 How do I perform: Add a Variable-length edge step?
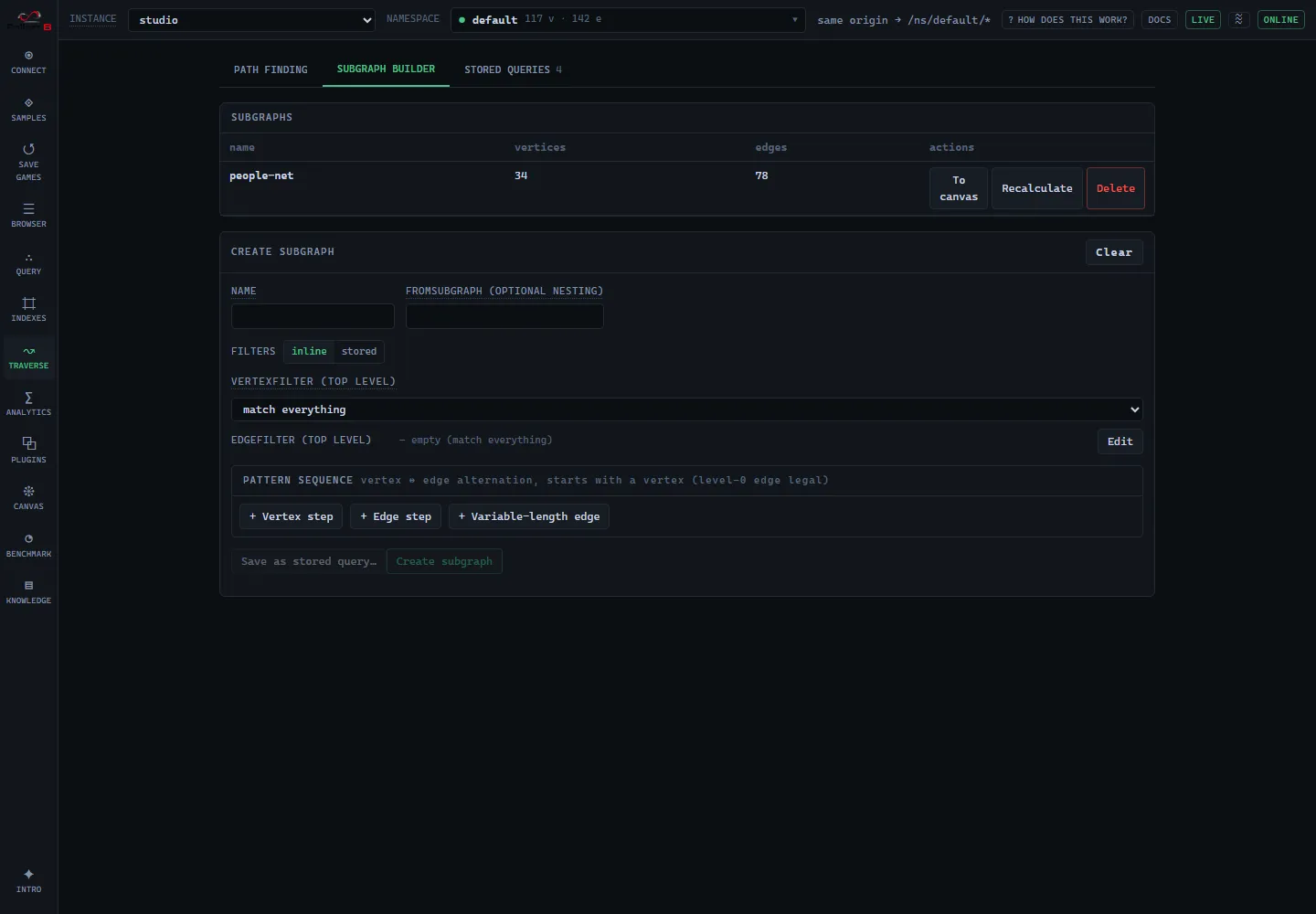click(529, 516)
